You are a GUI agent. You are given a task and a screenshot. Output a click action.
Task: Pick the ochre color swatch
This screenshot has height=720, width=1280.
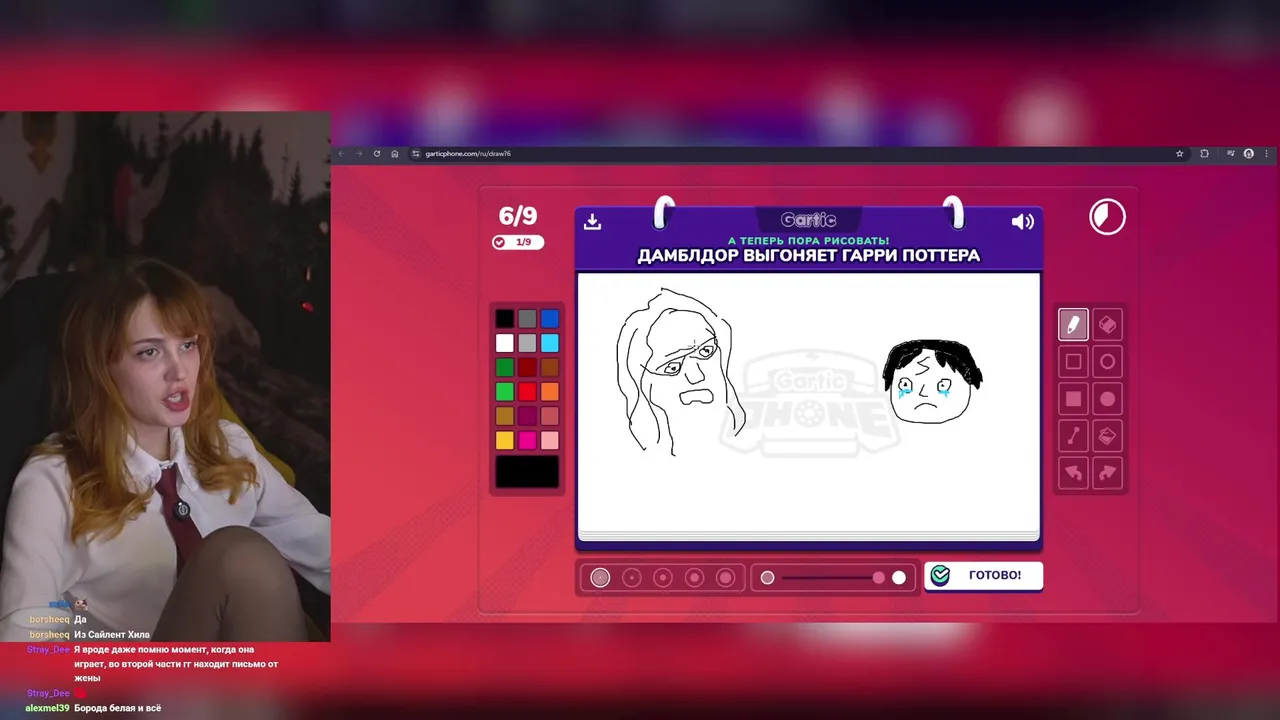505,416
